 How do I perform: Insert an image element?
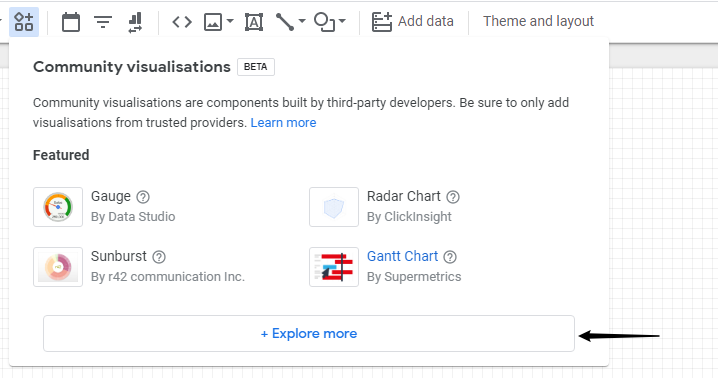213,22
